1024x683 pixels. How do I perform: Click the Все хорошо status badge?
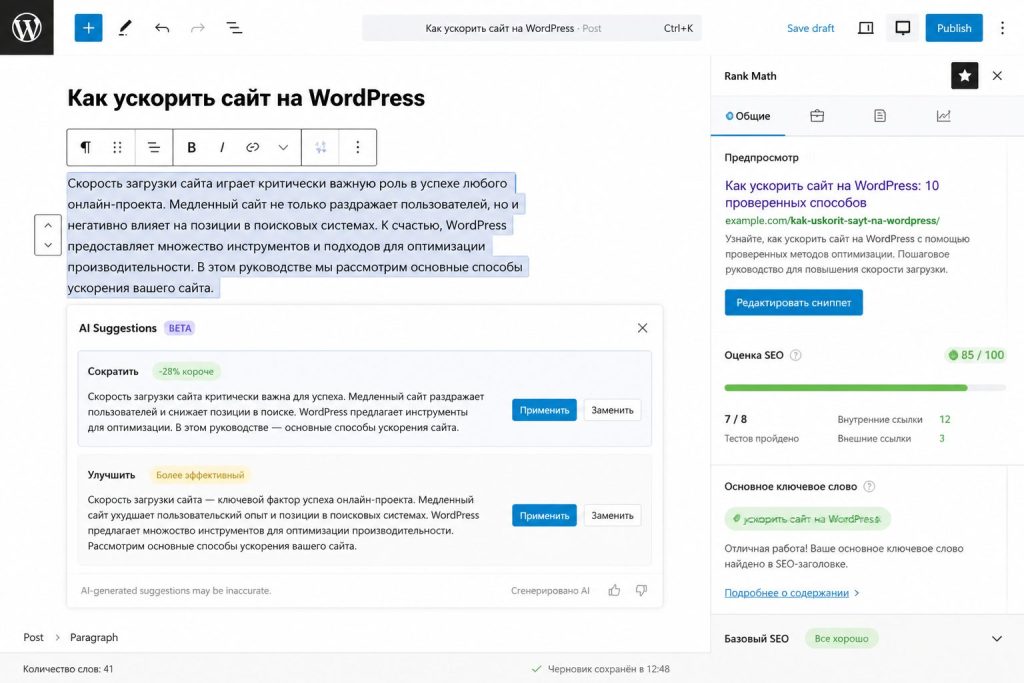tap(841, 639)
